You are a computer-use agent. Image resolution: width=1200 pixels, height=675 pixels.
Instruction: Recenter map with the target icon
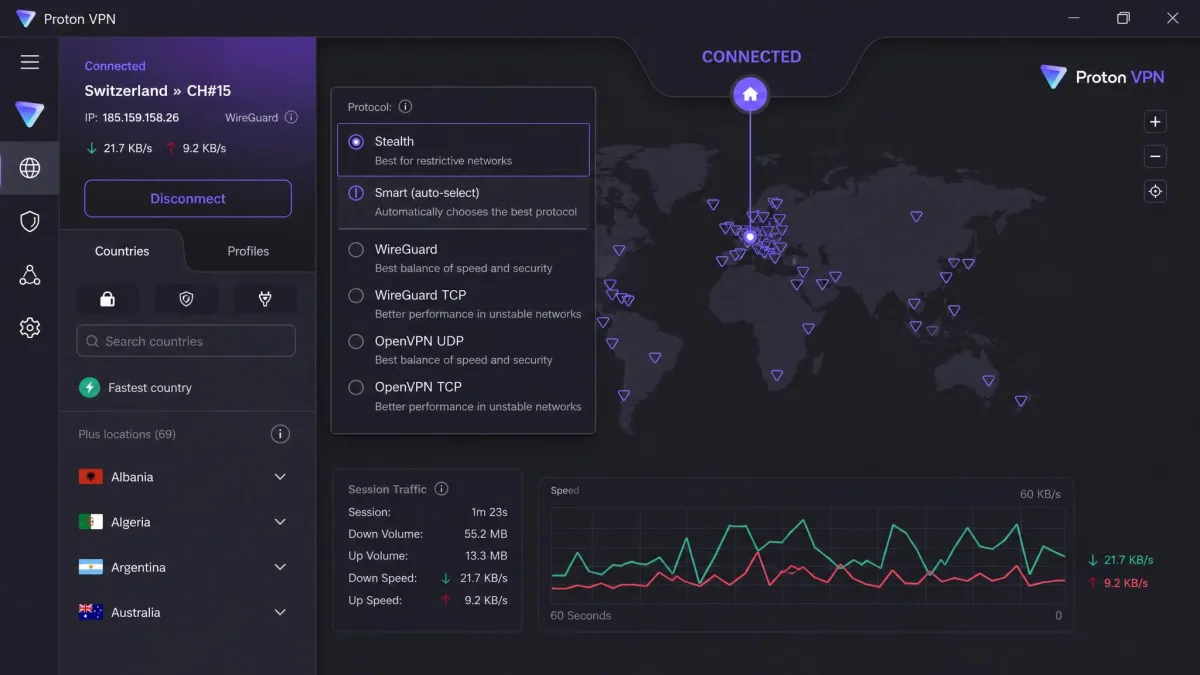pos(1155,191)
